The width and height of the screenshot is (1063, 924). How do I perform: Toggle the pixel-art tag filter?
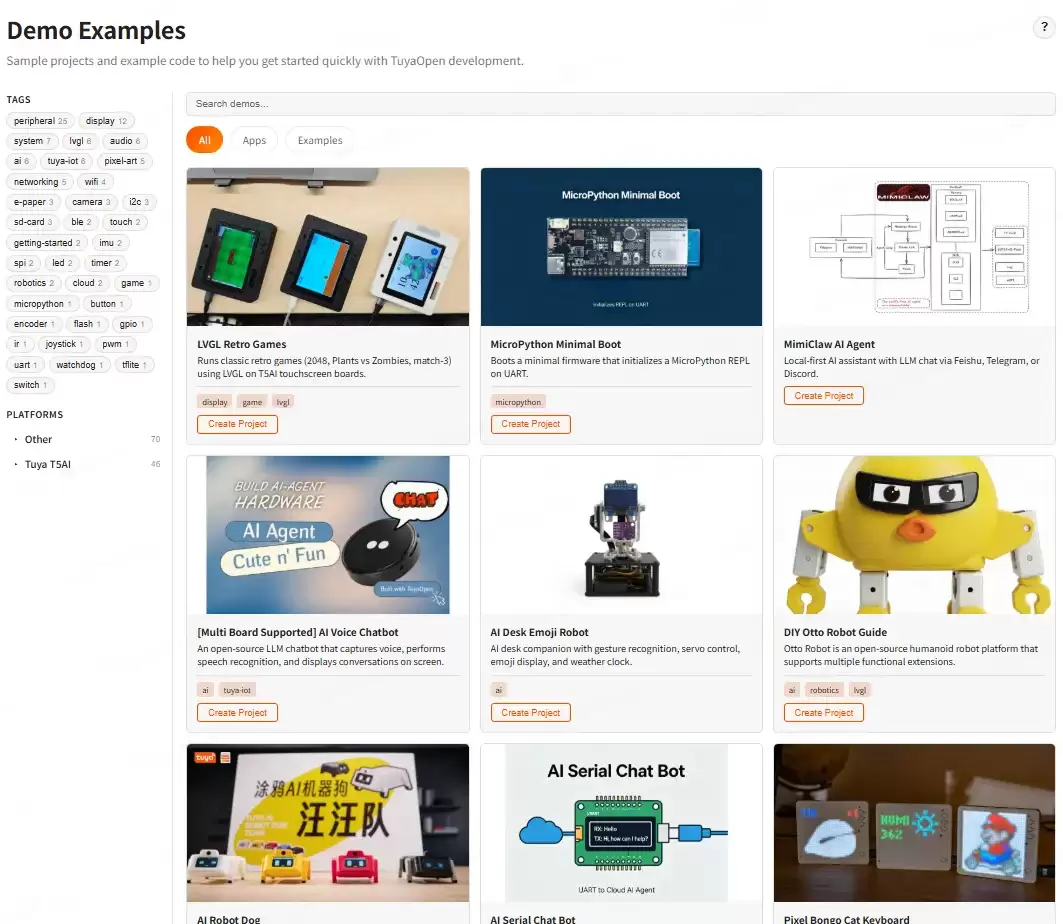tap(124, 161)
